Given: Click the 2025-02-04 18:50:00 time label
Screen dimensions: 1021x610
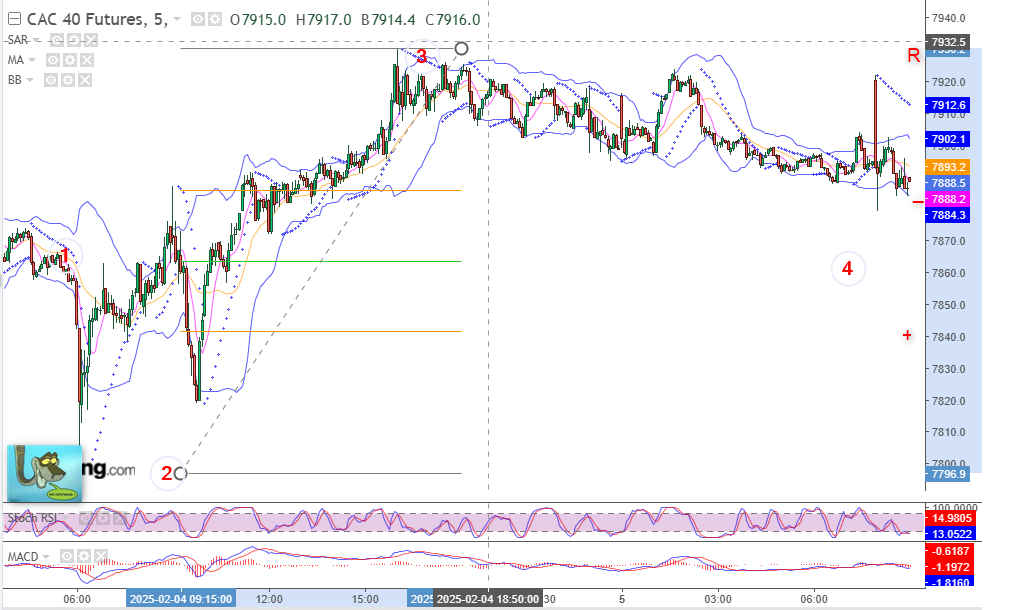Looking at the screenshot, I should pos(488,599).
